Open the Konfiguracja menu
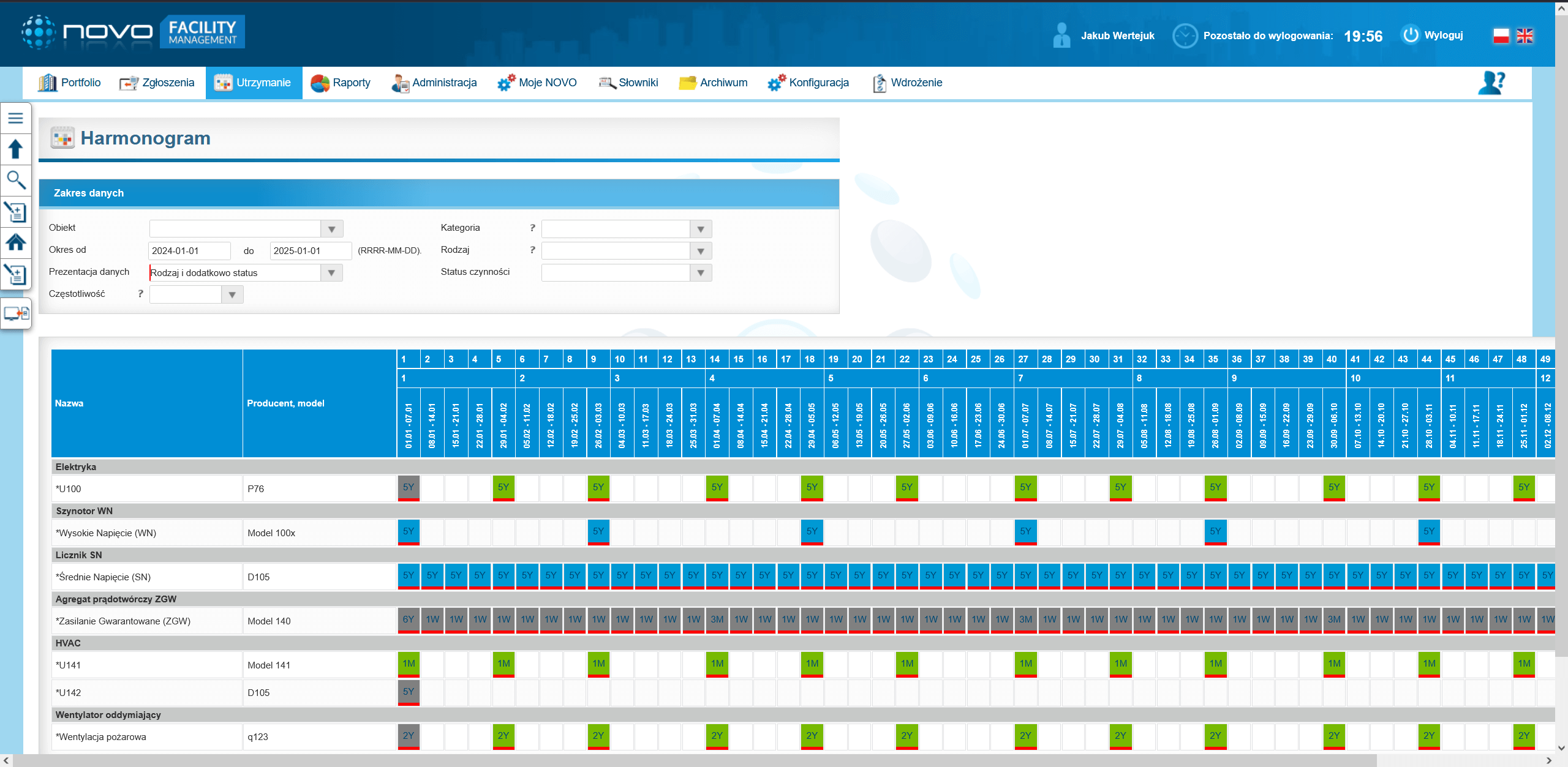The width and height of the screenshot is (1568, 767). tap(809, 83)
